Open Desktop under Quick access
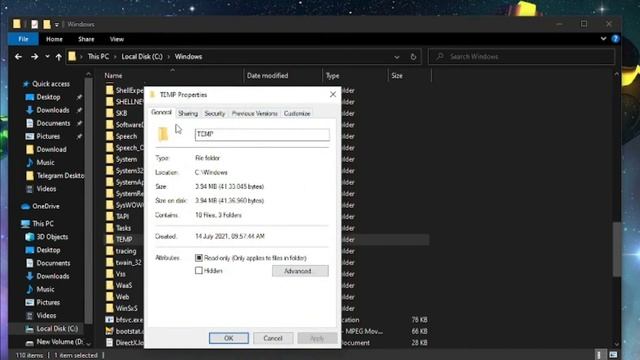Screen dimensions: 640x360 (x=48, y=97)
